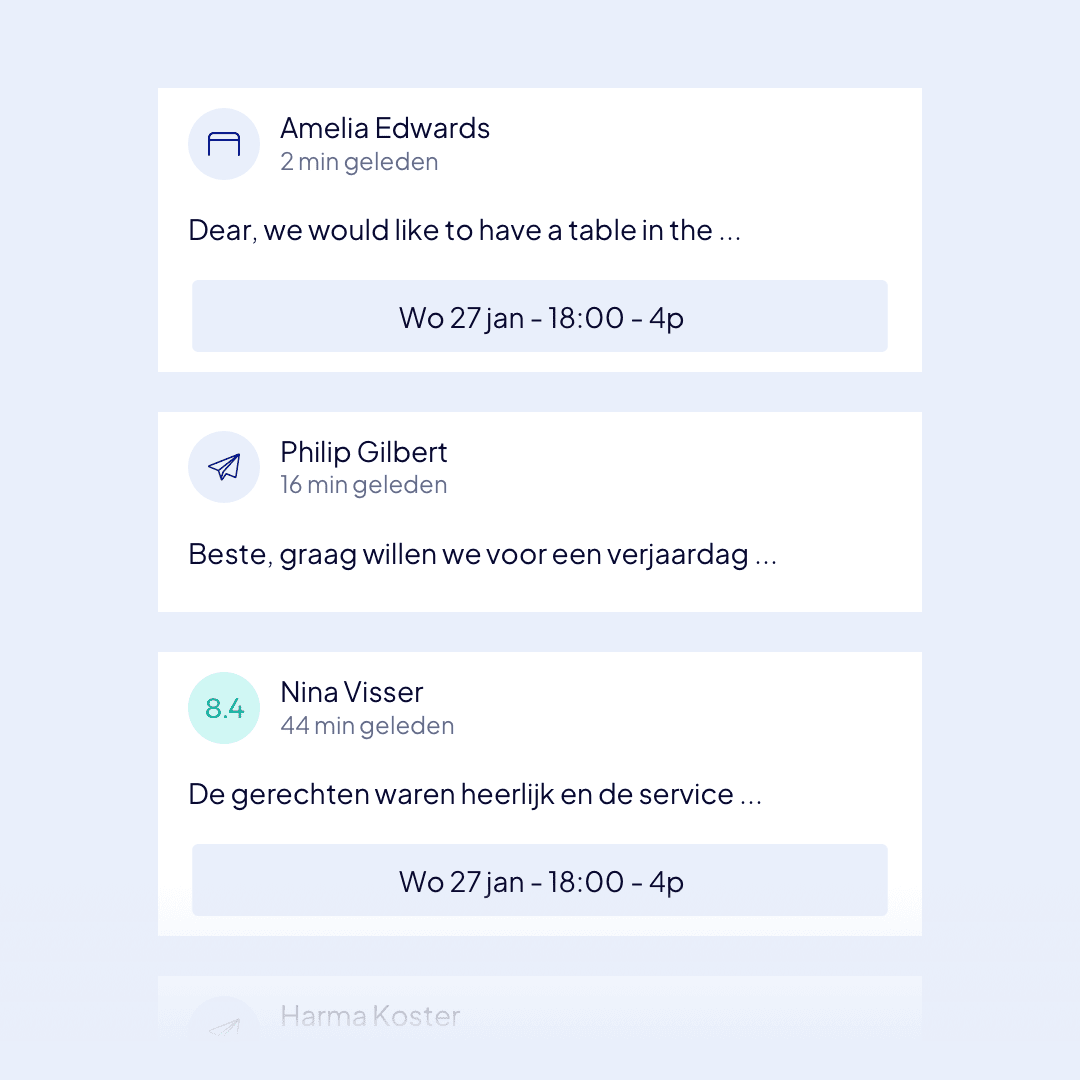The width and height of the screenshot is (1080, 1080).
Task: Click the faded paper plane icon by Harma Koster
Action: tap(224, 1027)
